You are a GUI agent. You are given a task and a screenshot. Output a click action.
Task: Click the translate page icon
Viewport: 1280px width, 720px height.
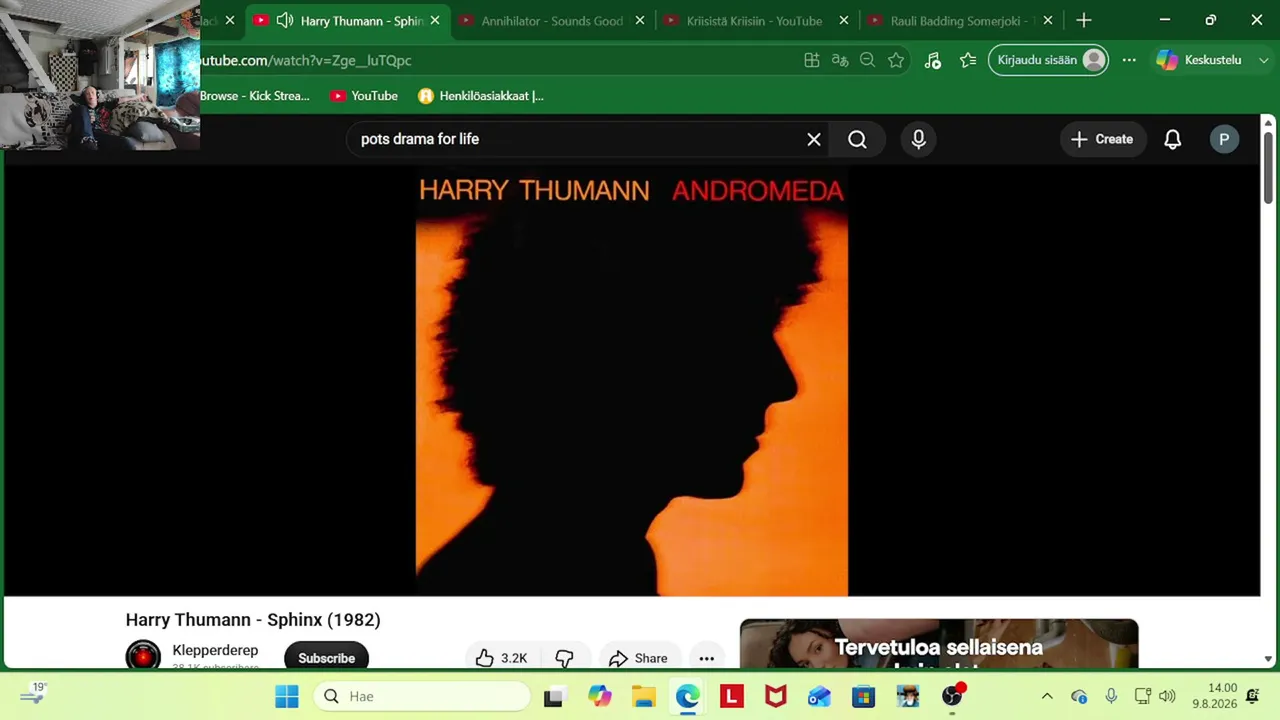[x=840, y=60]
